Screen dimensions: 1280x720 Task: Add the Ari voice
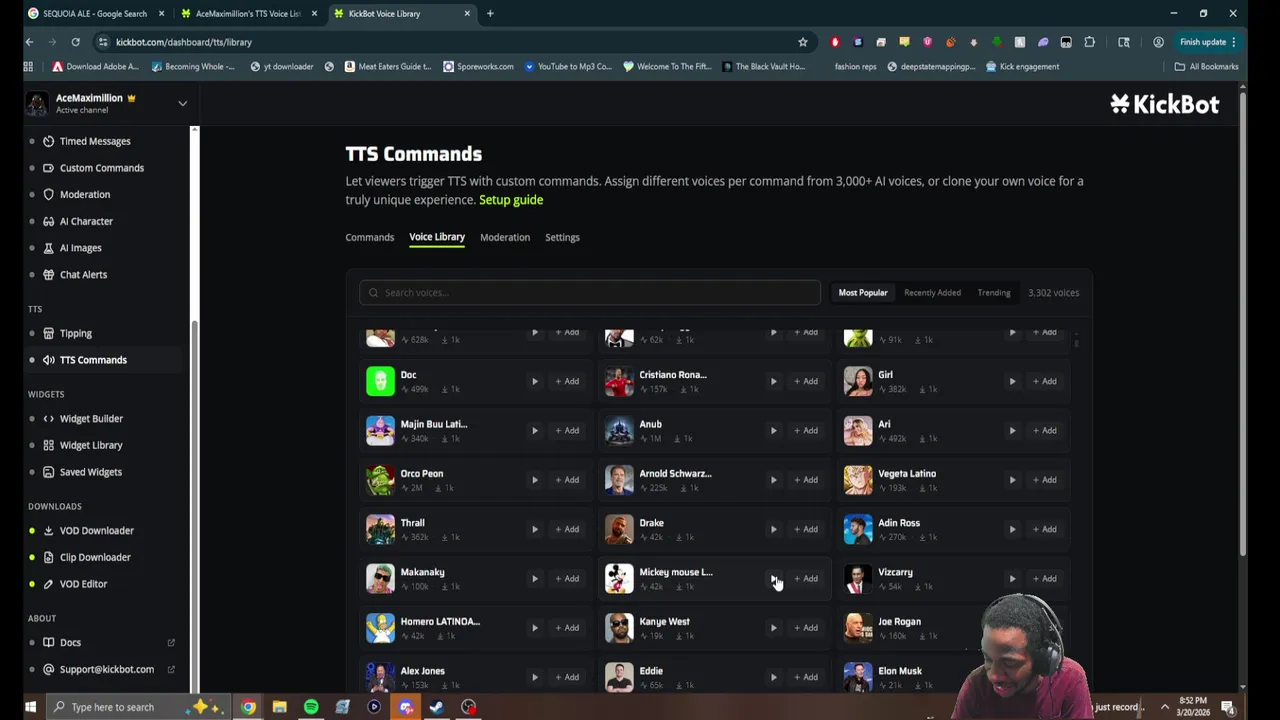[1044, 430]
